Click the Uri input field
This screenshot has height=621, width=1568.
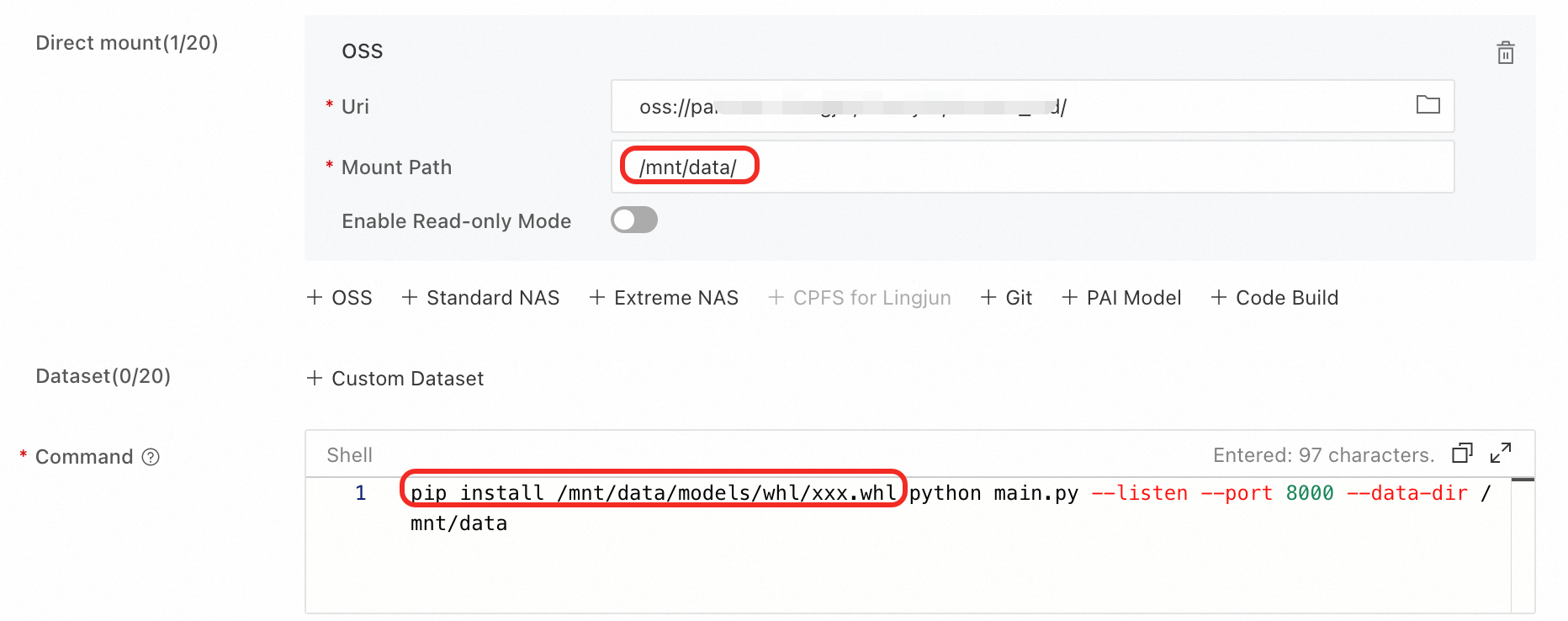1009,106
